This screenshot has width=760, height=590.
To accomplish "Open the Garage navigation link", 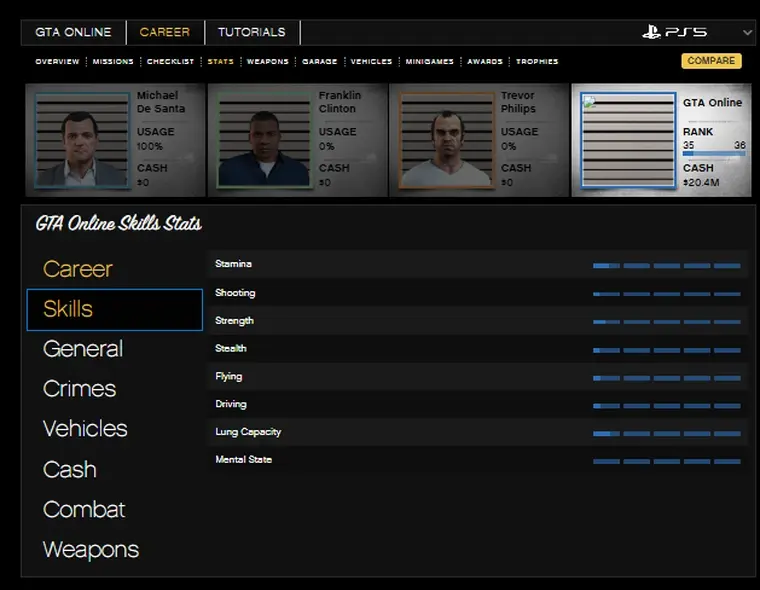I will (x=319, y=62).
